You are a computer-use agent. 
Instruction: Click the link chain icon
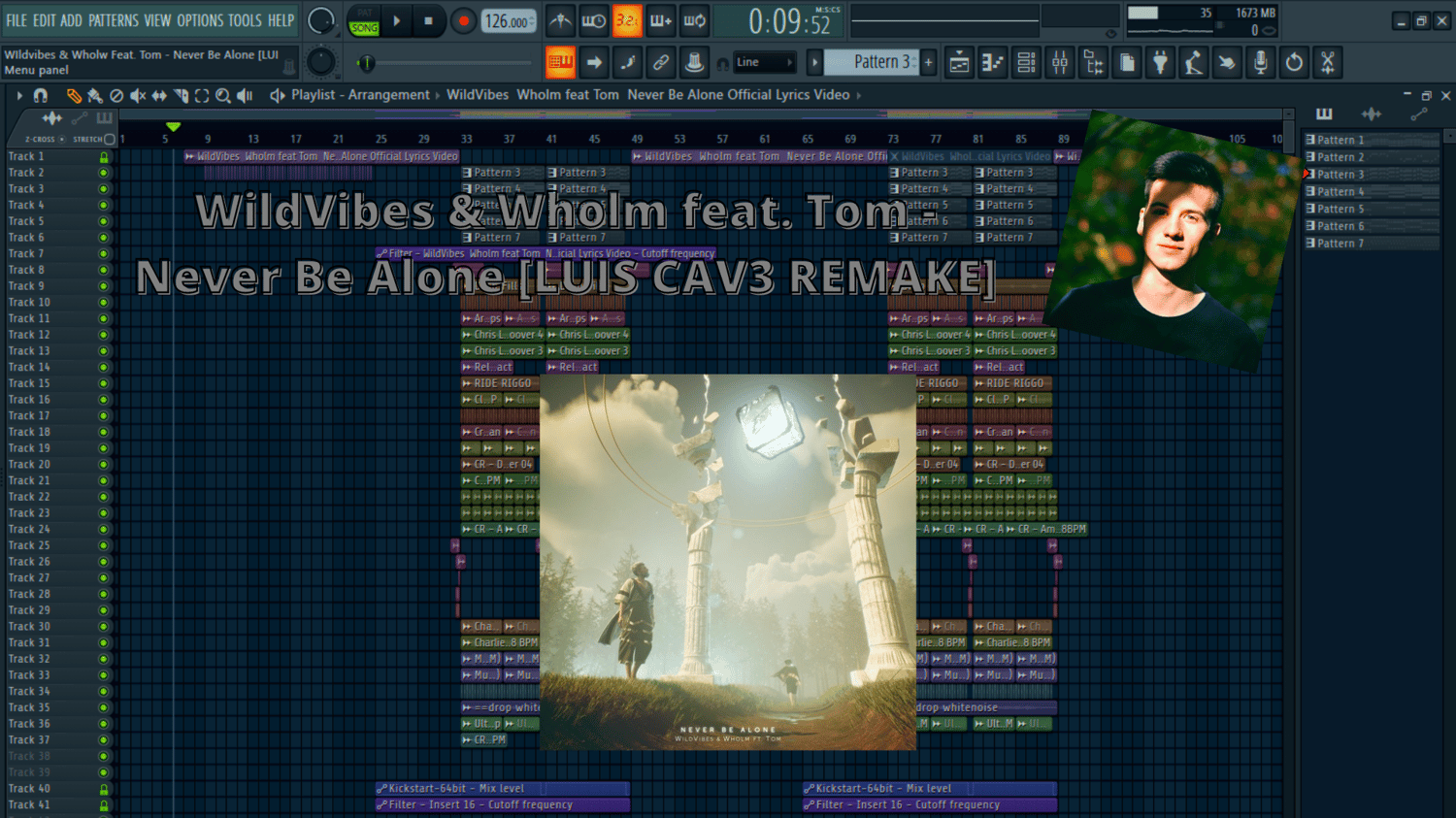[660, 63]
